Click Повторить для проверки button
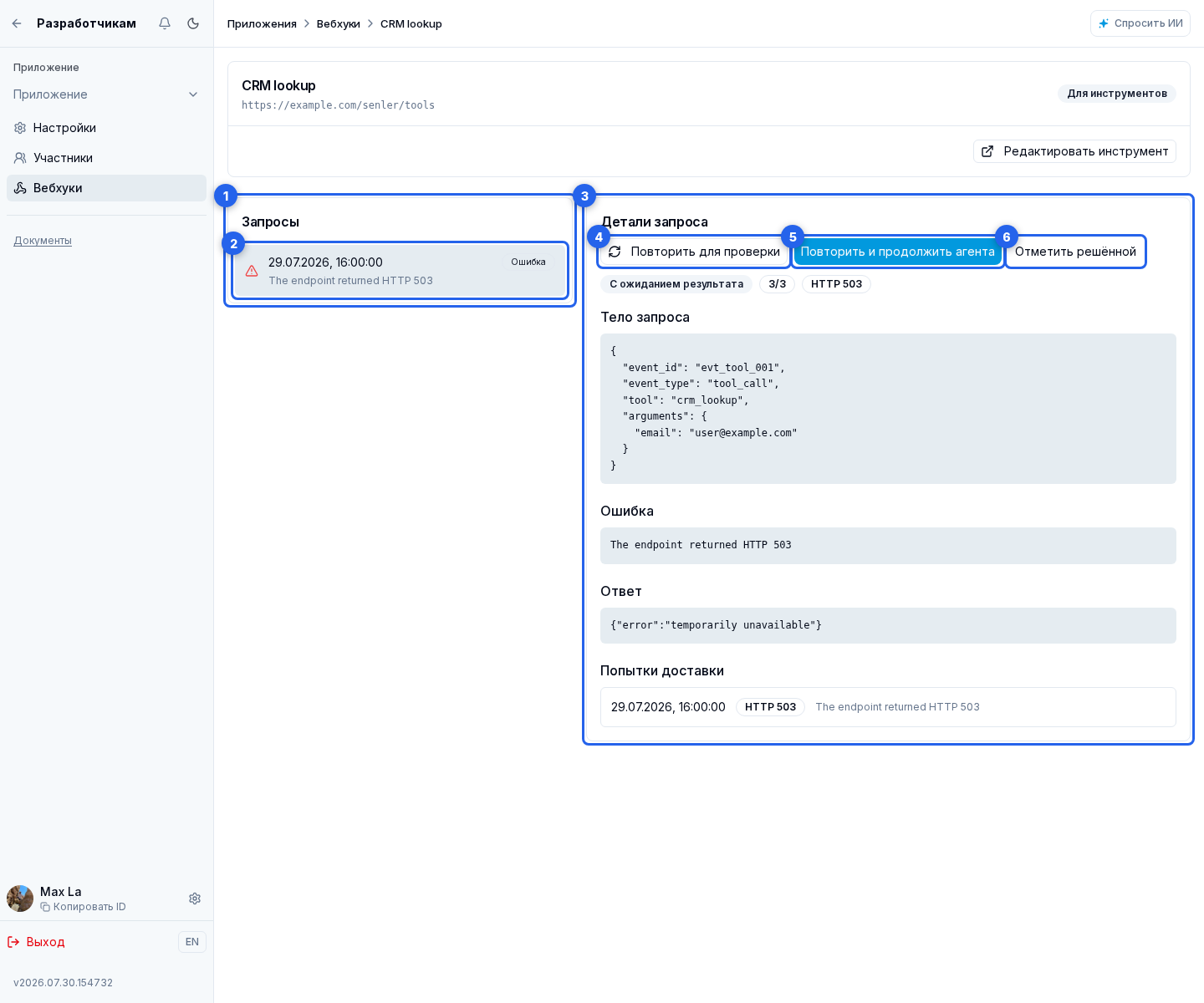 click(x=694, y=252)
